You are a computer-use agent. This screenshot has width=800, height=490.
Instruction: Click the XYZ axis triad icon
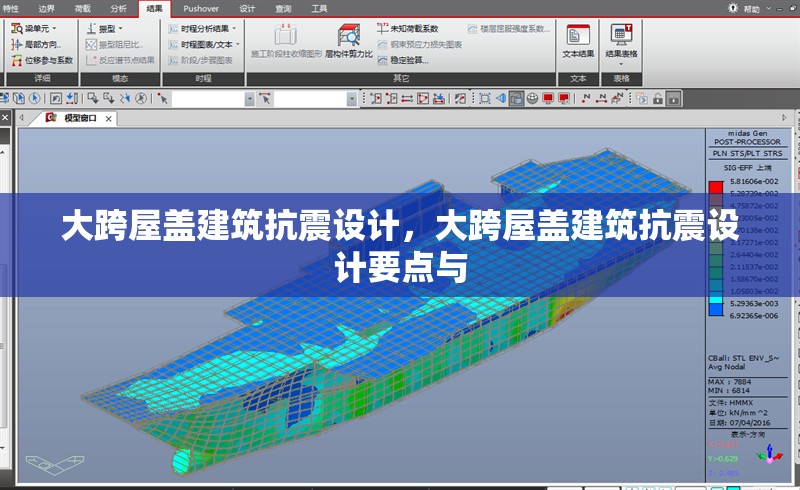[770, 453]
